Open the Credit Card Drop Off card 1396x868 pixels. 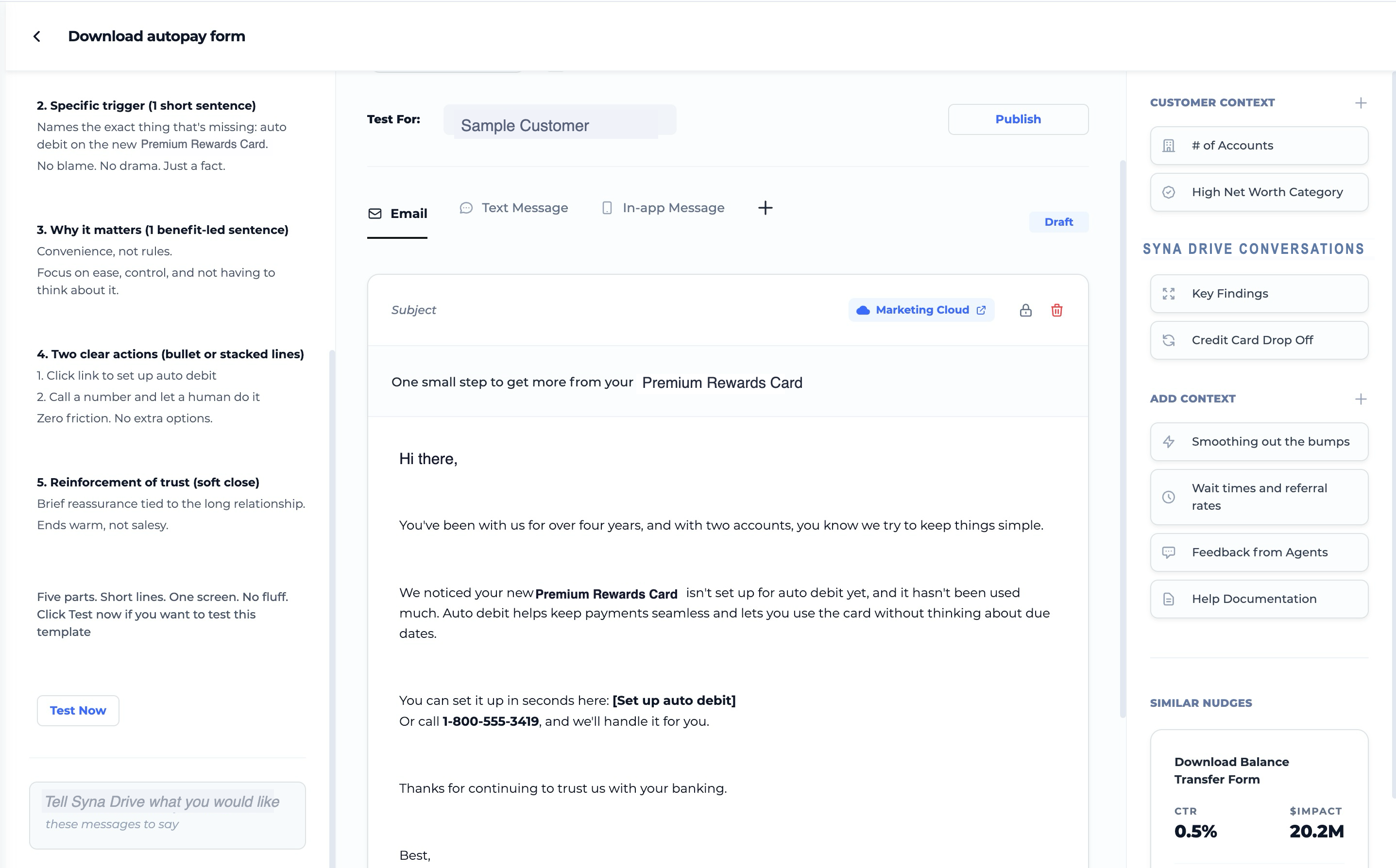coord(1259,340)
